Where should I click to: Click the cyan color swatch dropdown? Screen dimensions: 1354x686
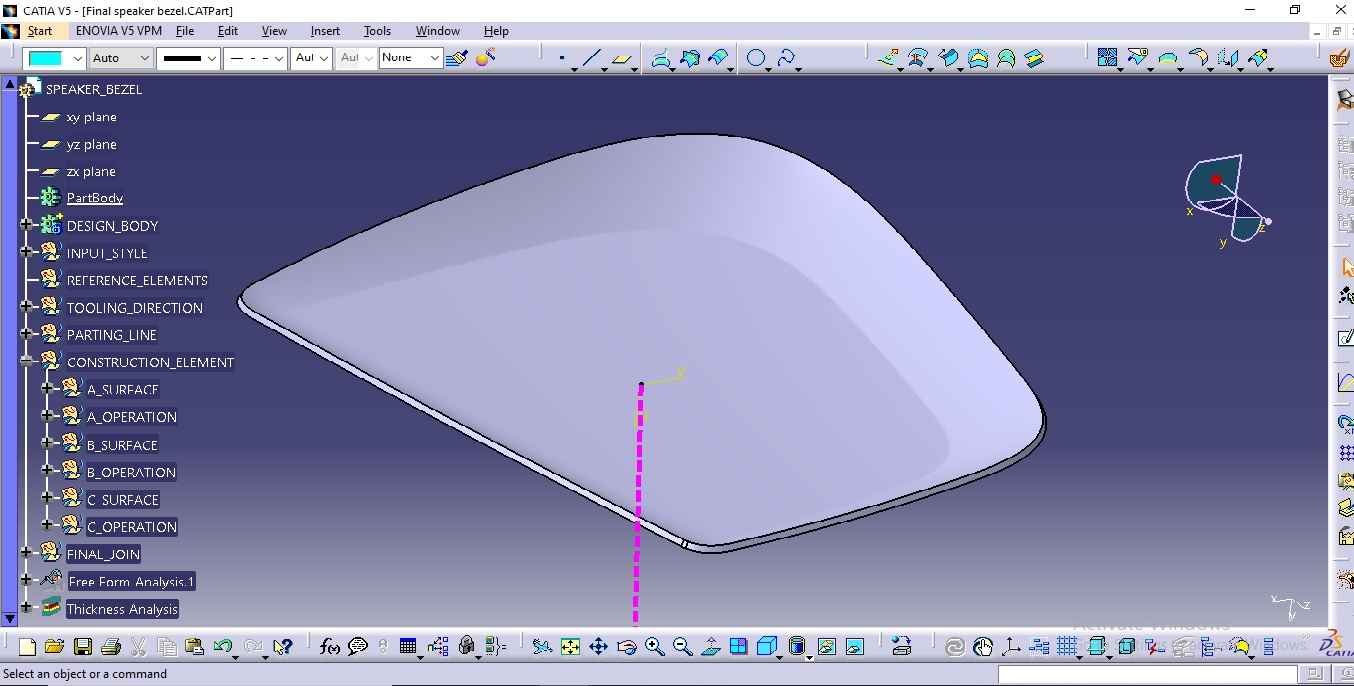77,59
